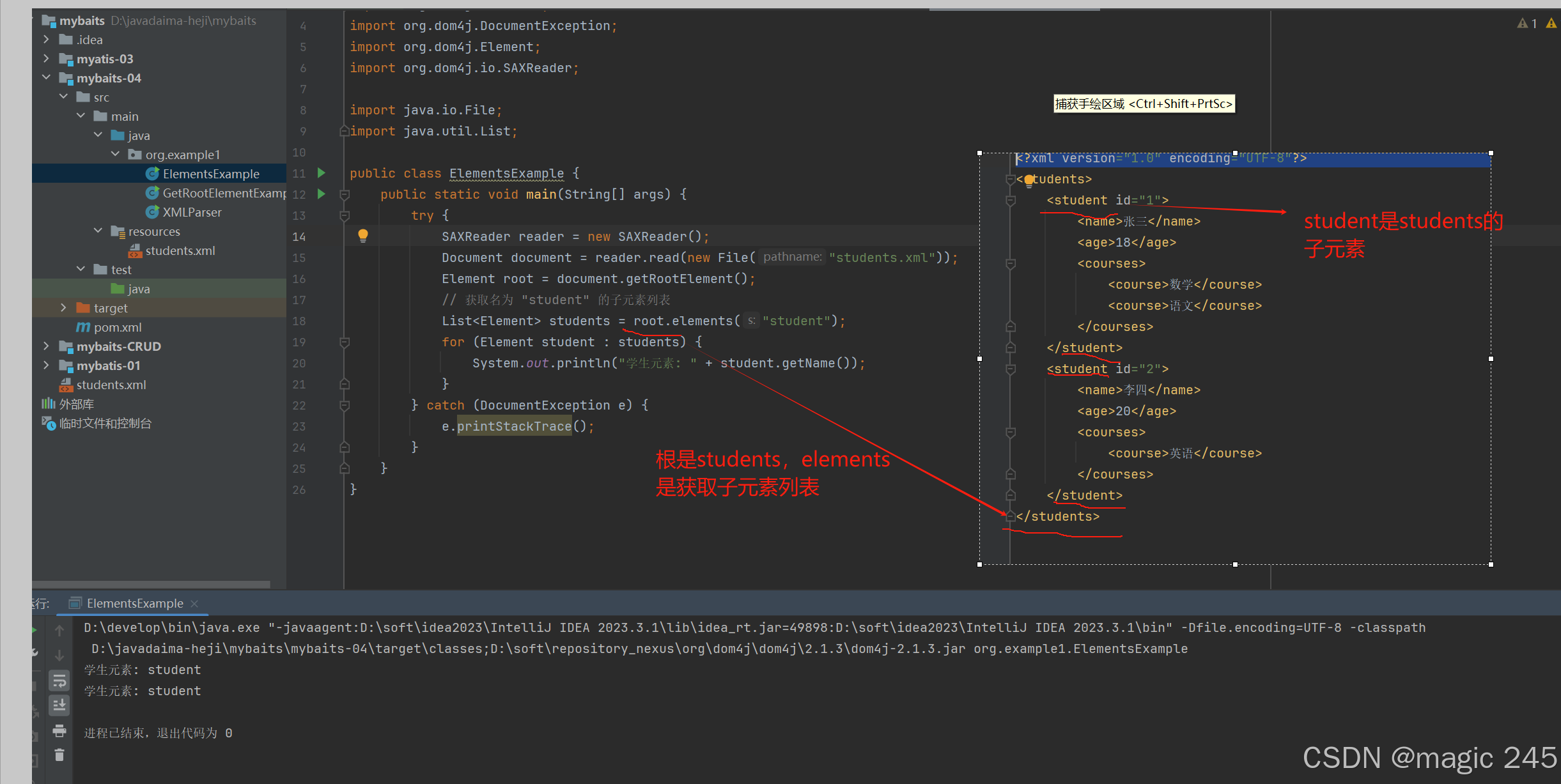Click the print console output icon
The height and width of the screenshot is (784, 1561).
[59, 730]
